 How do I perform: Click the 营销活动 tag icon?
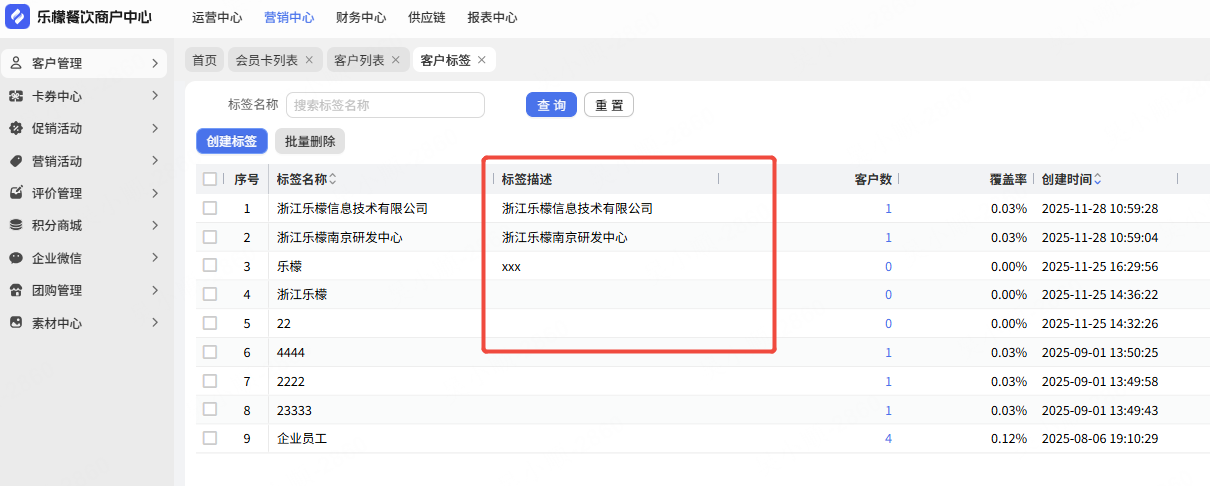click(16, 161)
